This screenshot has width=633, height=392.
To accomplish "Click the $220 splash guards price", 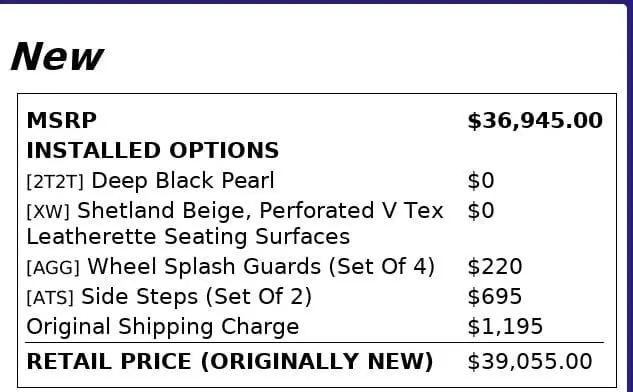I will pos(495,266).
